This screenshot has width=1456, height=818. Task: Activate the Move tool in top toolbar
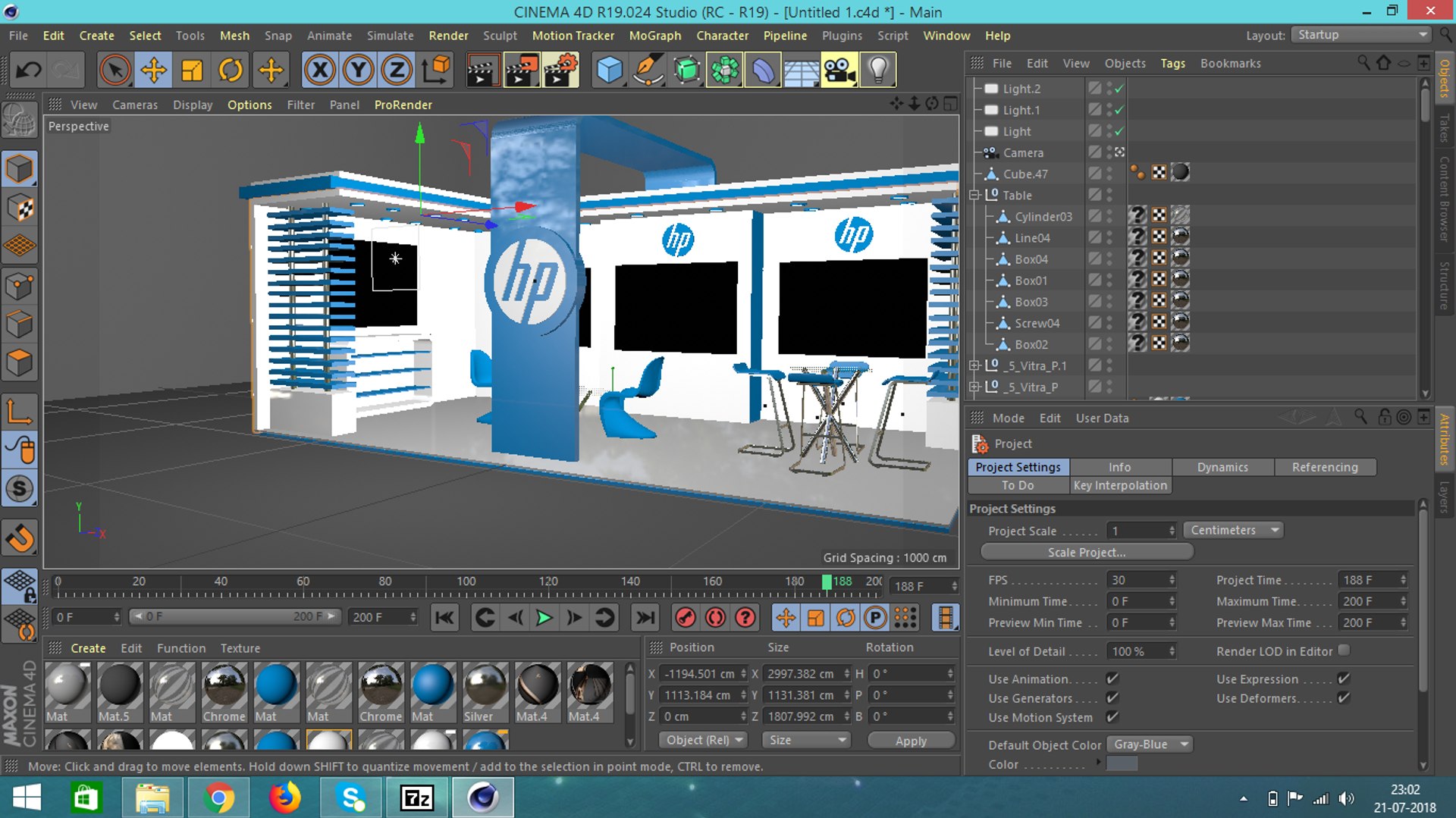(x=154, y=70)
